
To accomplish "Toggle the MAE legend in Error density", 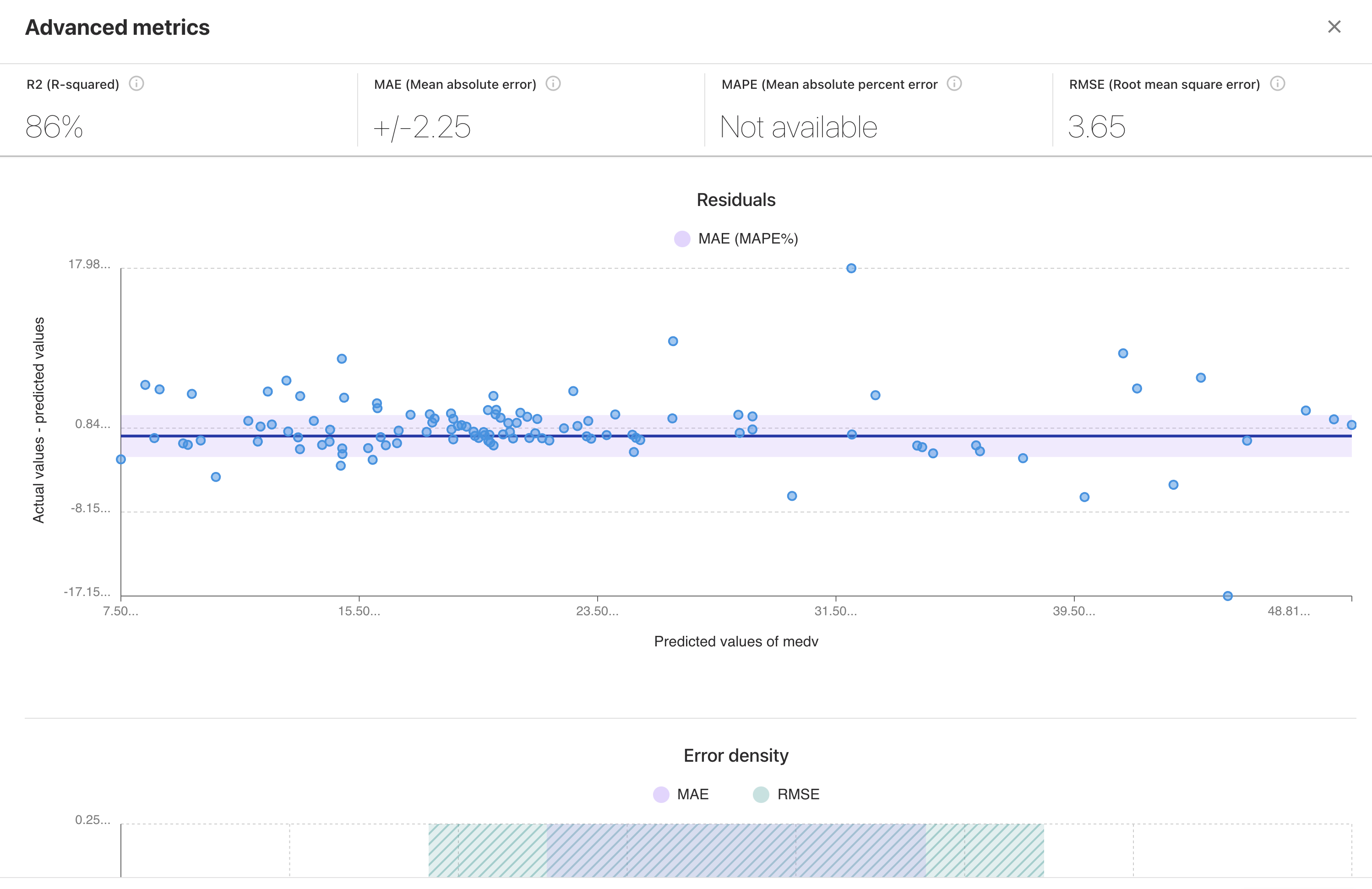I will click(681, 794).
